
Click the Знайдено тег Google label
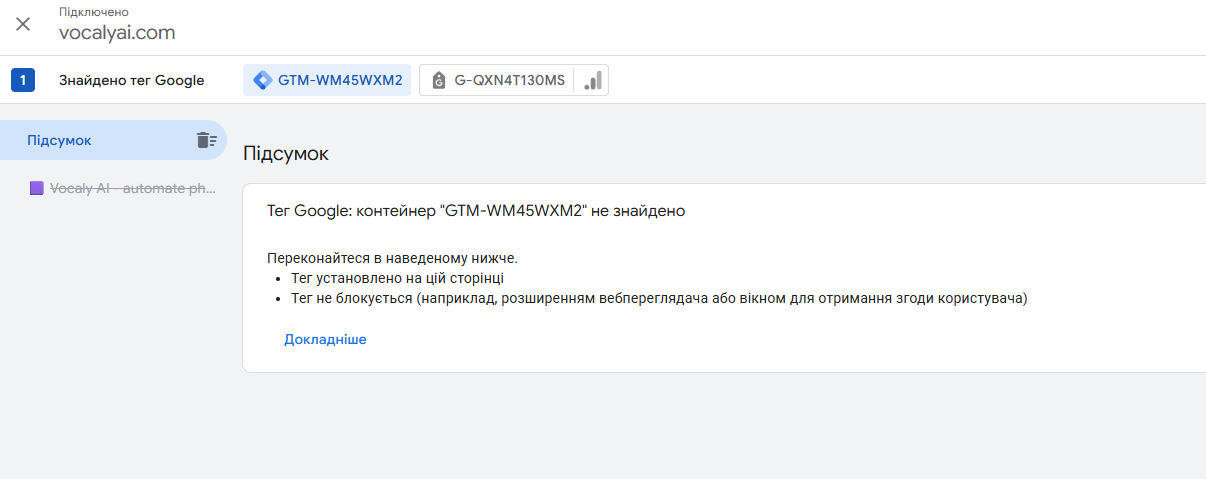point(131,80)
